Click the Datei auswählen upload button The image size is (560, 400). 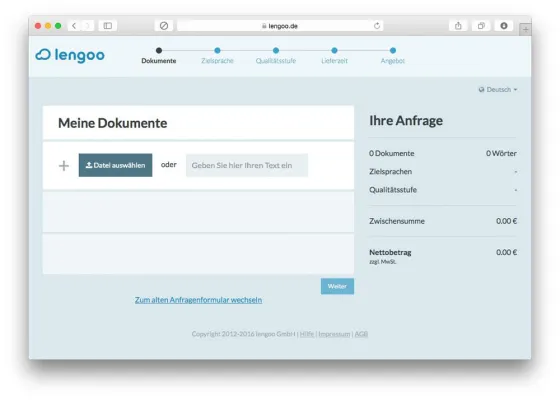click(x=115, y=165)
